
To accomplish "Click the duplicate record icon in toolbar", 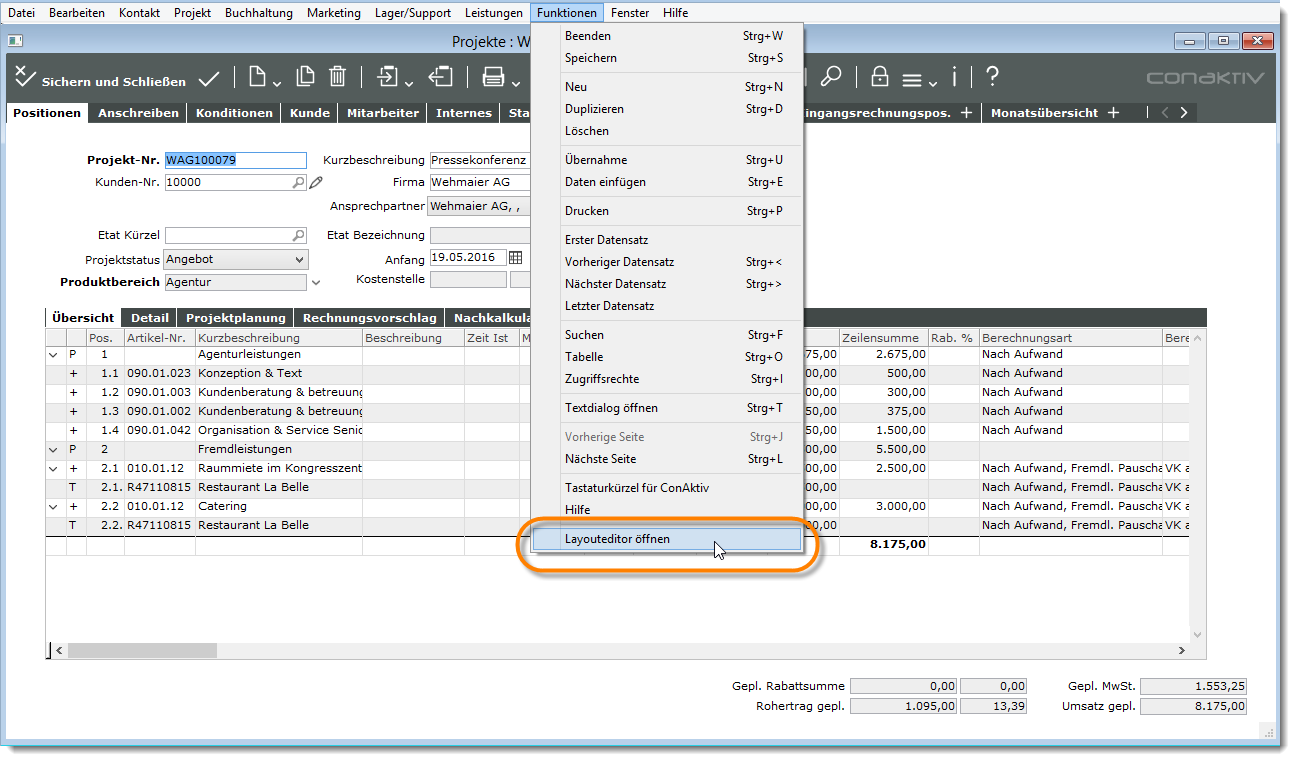I will point(306,77).
